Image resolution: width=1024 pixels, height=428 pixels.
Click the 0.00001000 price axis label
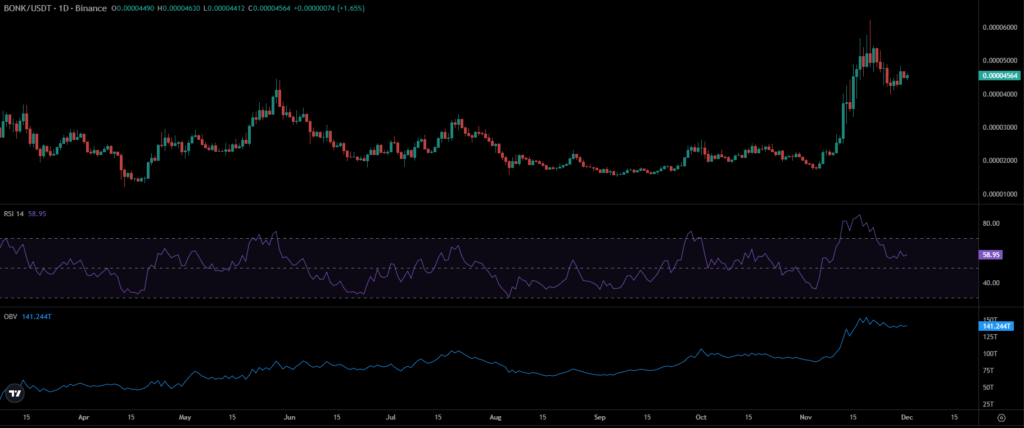[x=1000, y=194]
